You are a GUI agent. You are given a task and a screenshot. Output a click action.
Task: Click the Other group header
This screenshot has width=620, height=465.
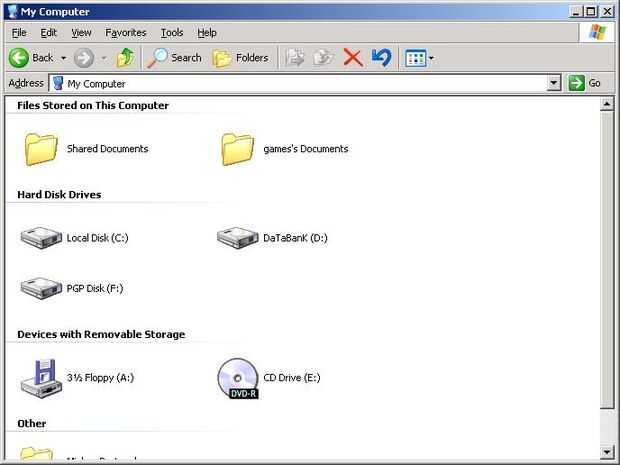[32, 423]
